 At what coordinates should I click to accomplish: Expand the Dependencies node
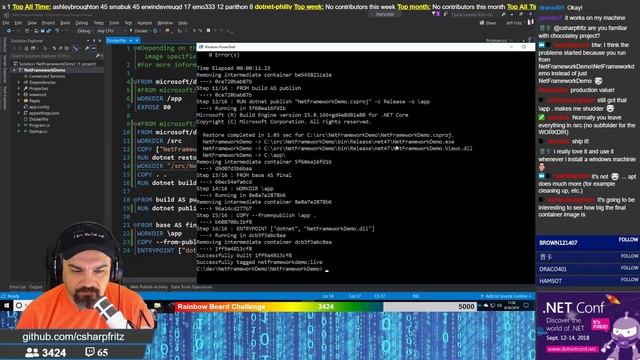[19, 82]
